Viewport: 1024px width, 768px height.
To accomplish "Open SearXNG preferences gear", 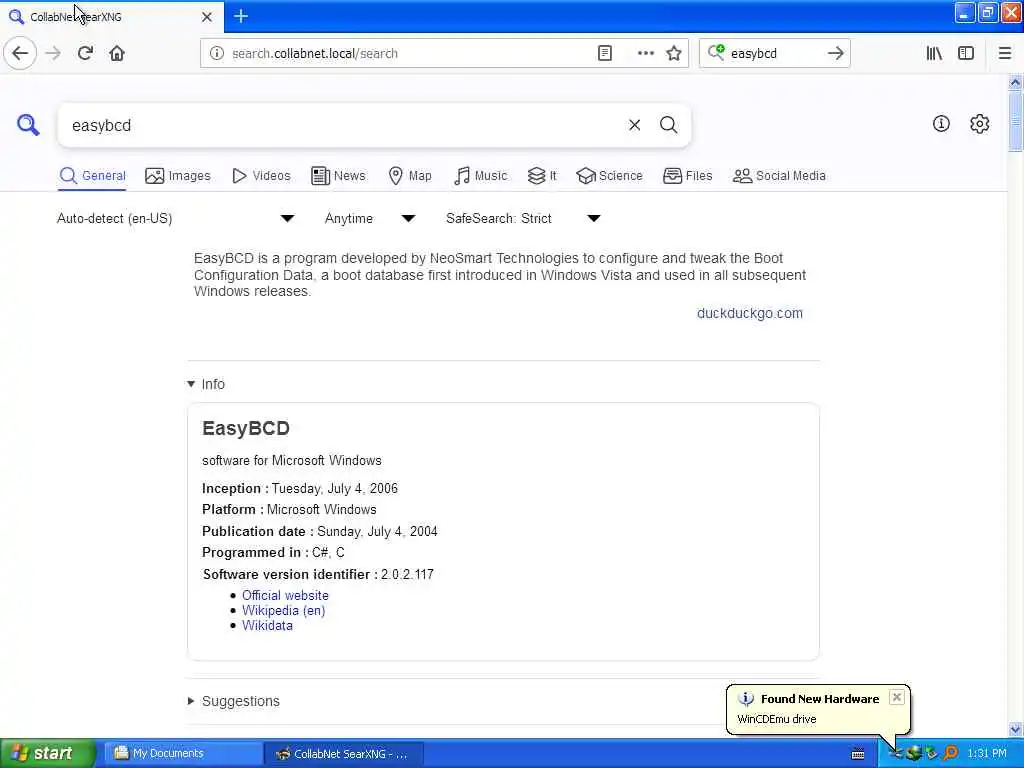I will 980,123.
